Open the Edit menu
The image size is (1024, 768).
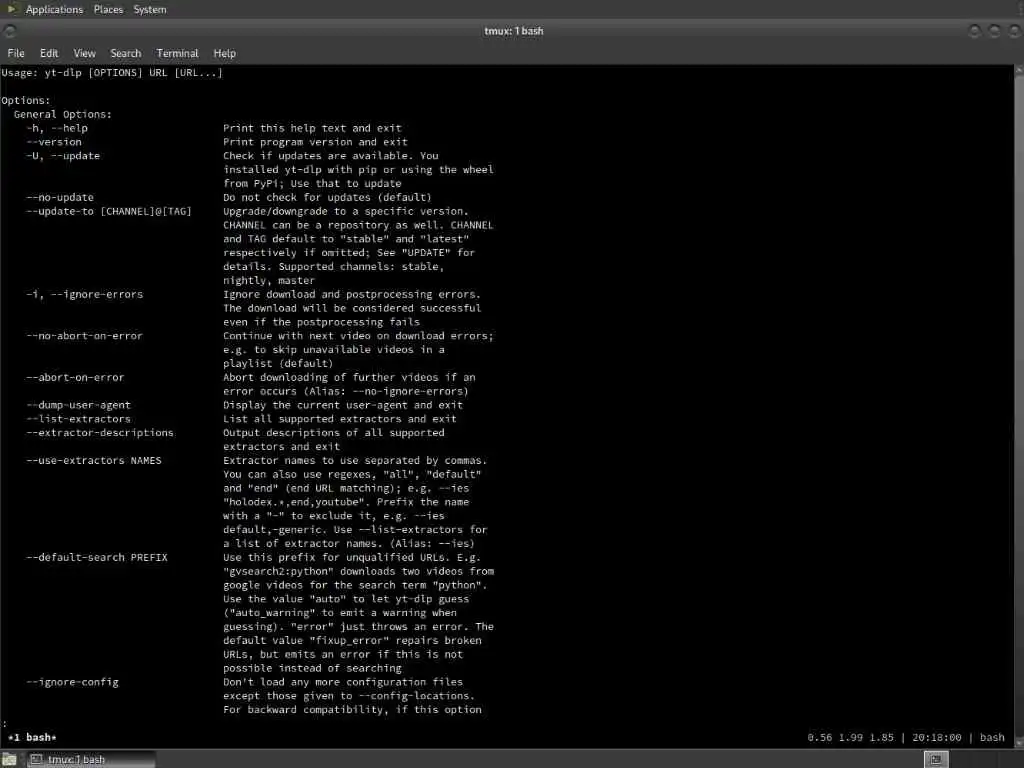coord(49,54)
